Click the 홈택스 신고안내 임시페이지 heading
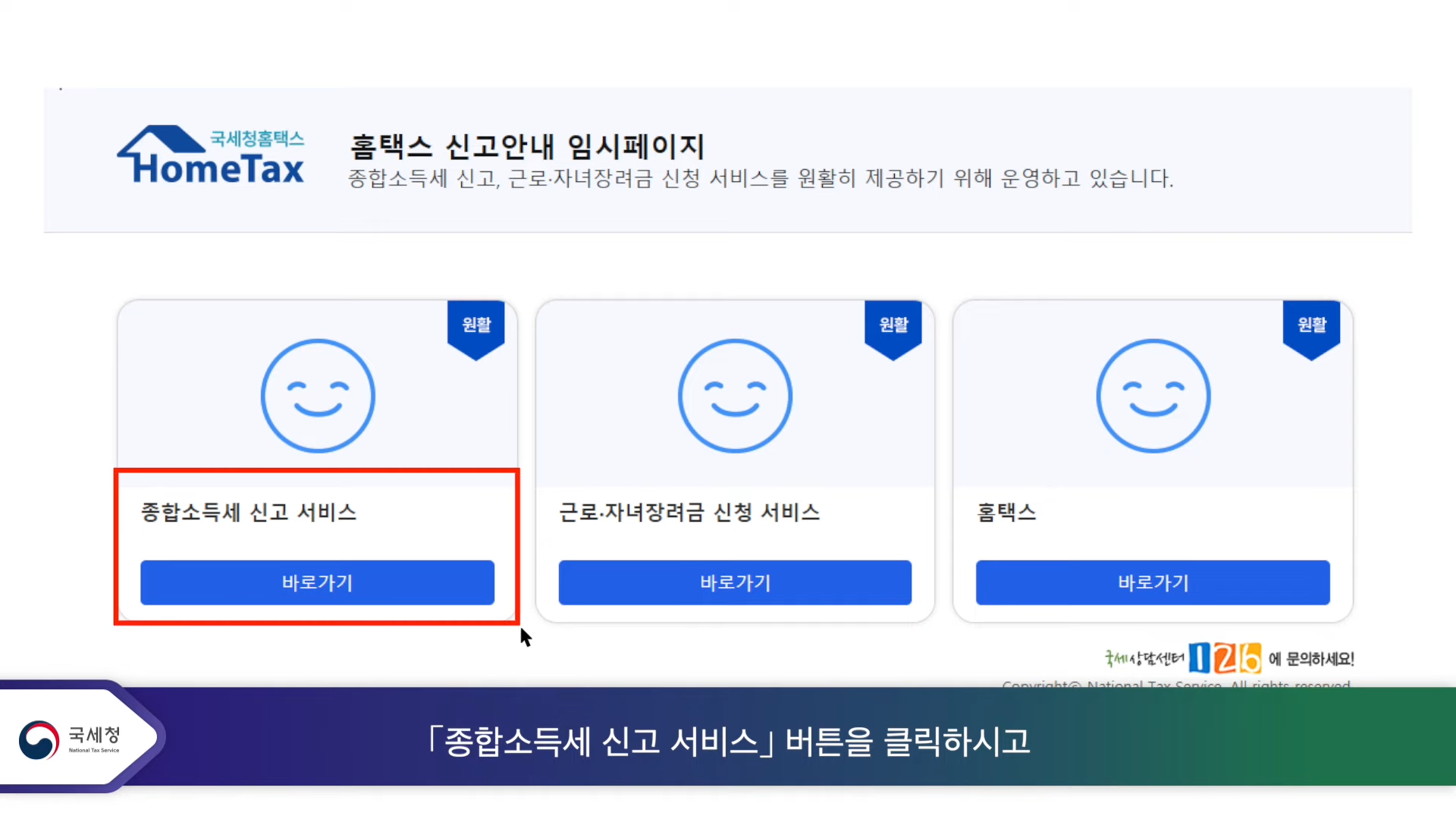Image resolution: width=1456 pixels, height=819 pixels. click(527, 146)
